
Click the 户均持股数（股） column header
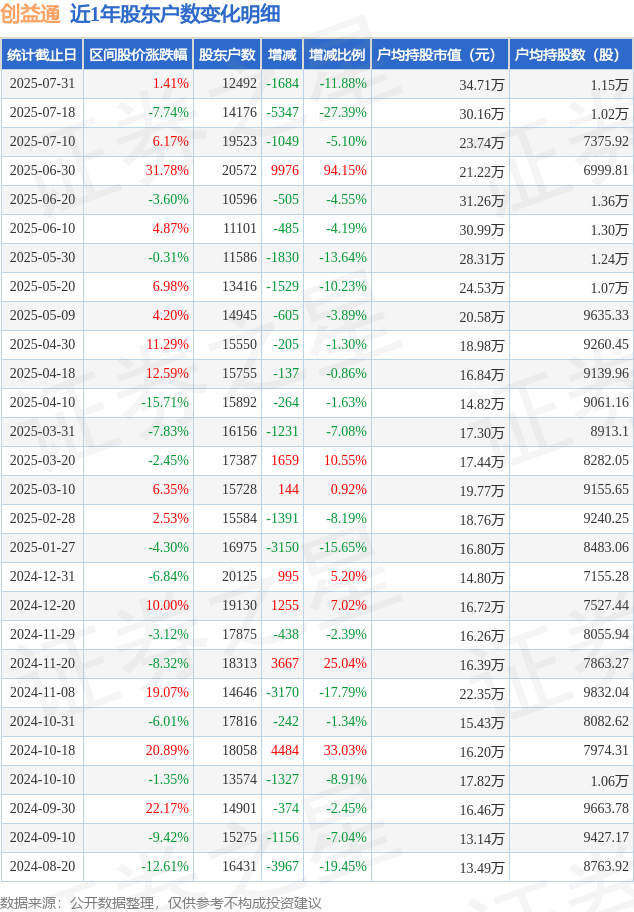coord(571,55)
